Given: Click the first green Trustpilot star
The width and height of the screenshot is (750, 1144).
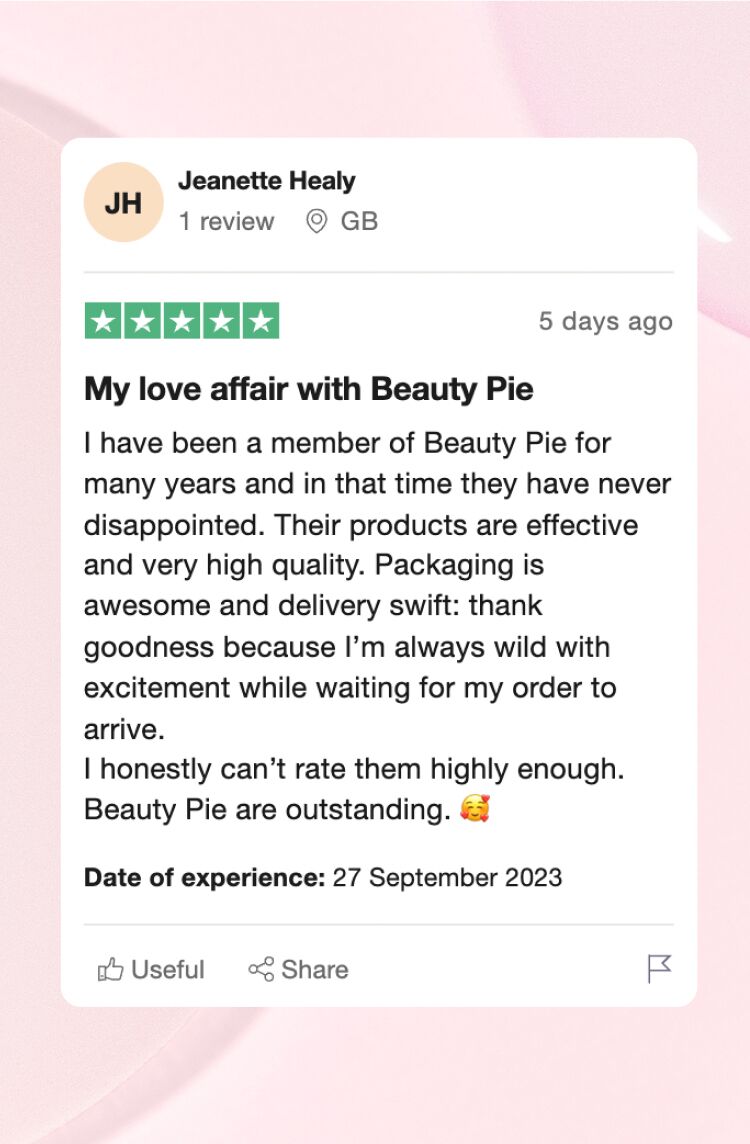Looking at the screenshot, I should tap(104, 321).
